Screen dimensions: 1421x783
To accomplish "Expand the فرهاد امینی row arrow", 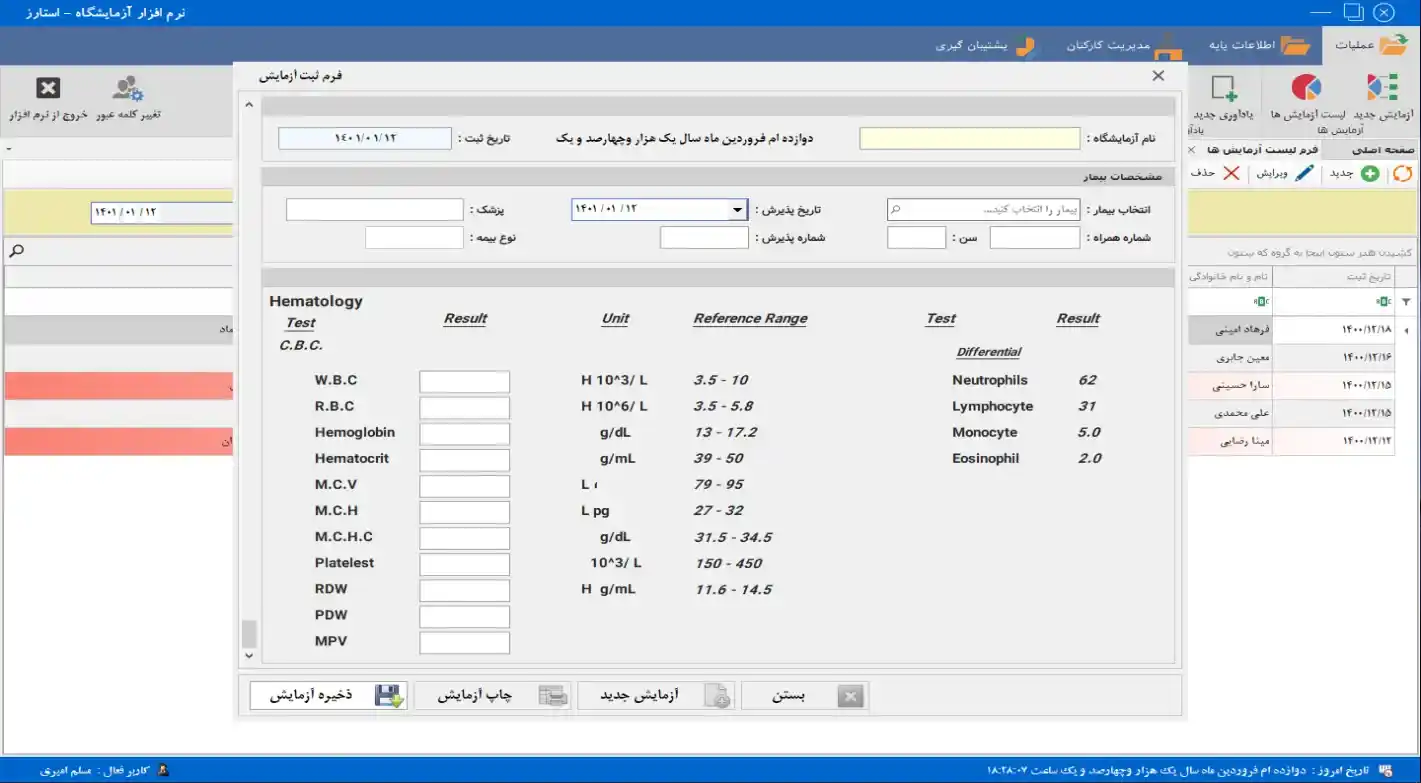I will point(1410,330).
